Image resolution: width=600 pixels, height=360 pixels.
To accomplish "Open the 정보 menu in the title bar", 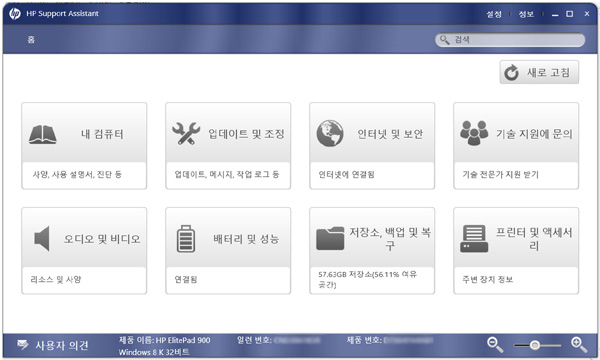I will pyautogui.click(x=526, y=14).
